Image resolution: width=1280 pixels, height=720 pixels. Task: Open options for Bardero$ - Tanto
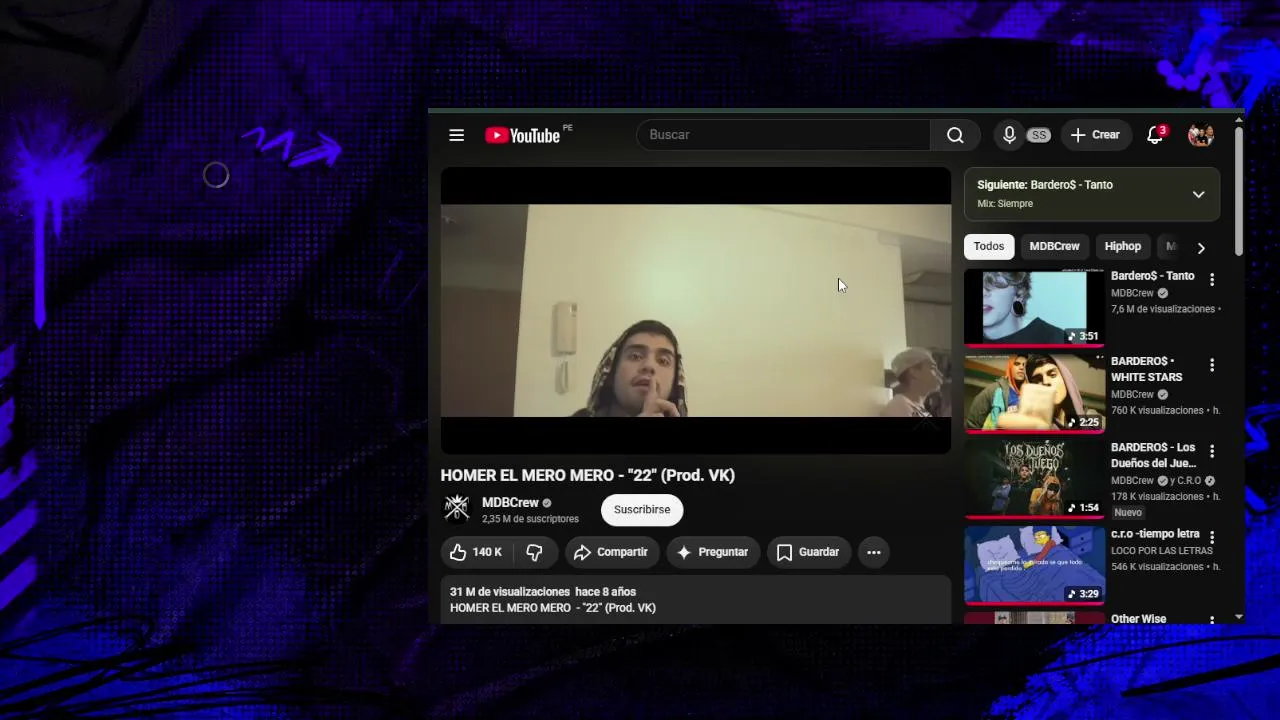point(1212,280)
